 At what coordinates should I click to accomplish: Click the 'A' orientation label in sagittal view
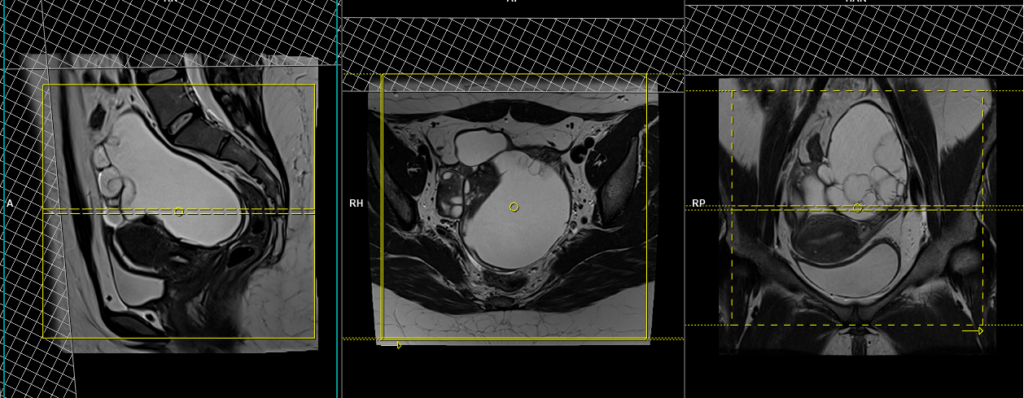pos(10,204)
